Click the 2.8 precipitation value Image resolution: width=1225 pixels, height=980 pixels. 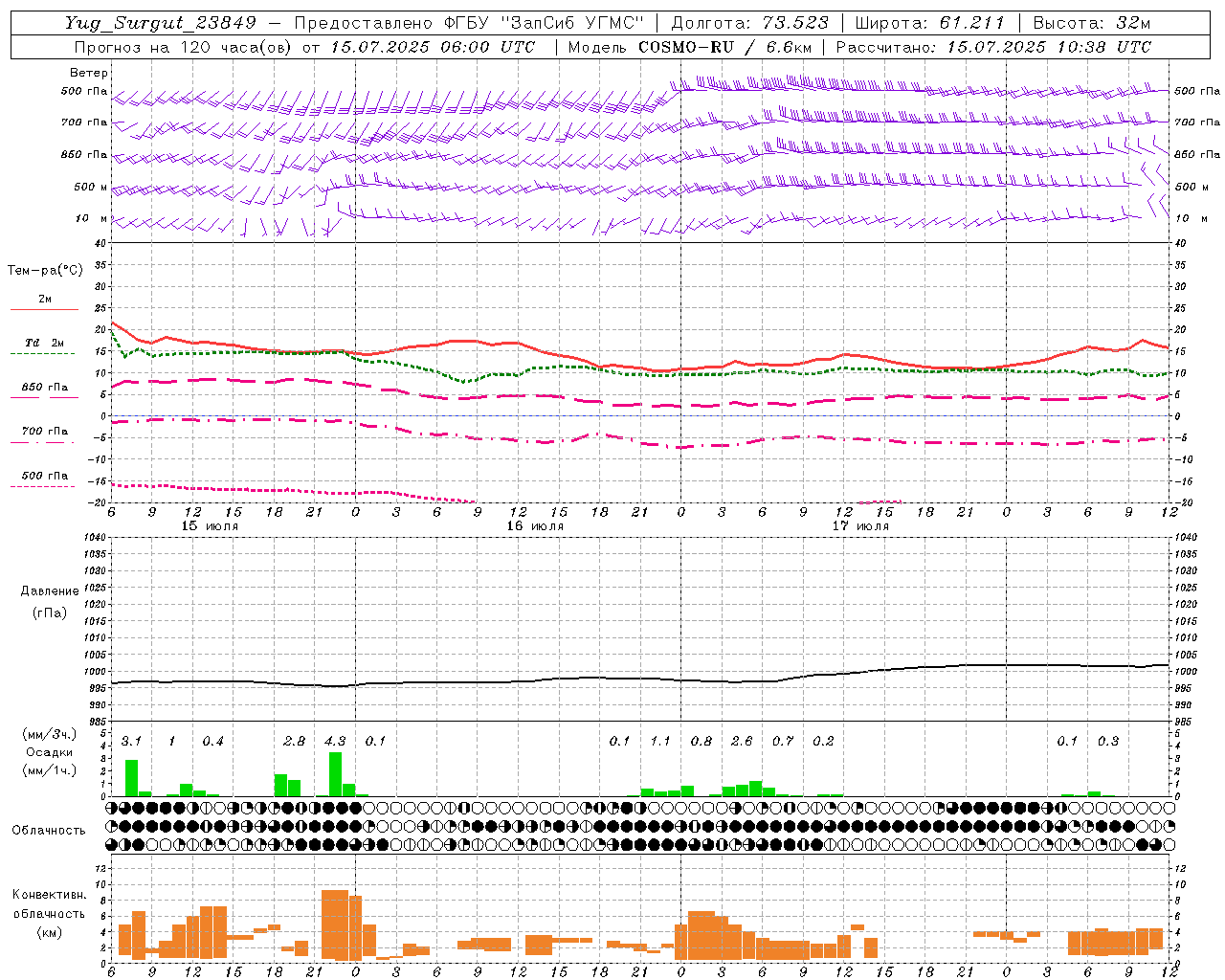[x=294, y=742]
